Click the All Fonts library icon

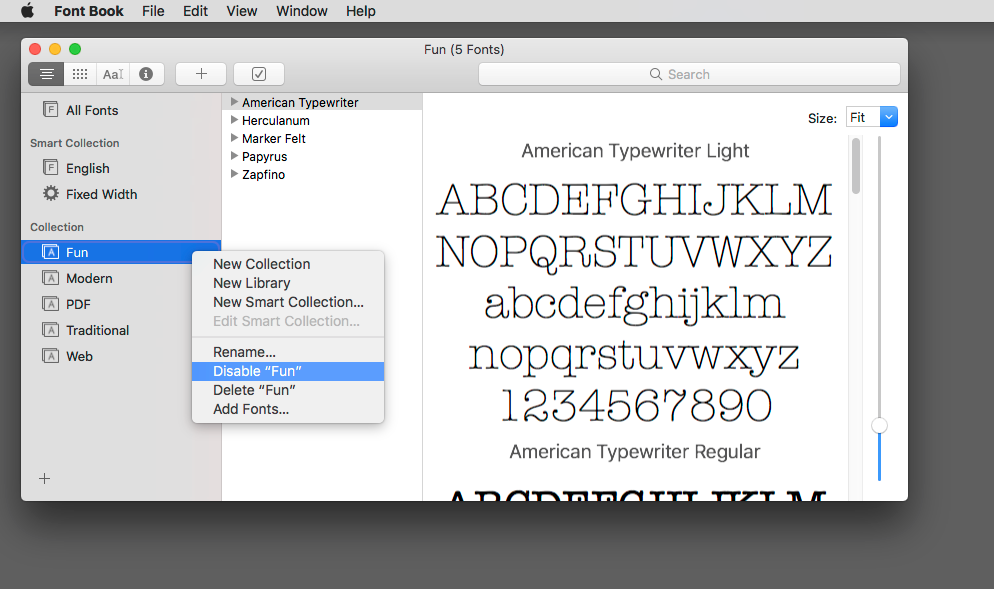pyautogui.click(x=50, y=110)
